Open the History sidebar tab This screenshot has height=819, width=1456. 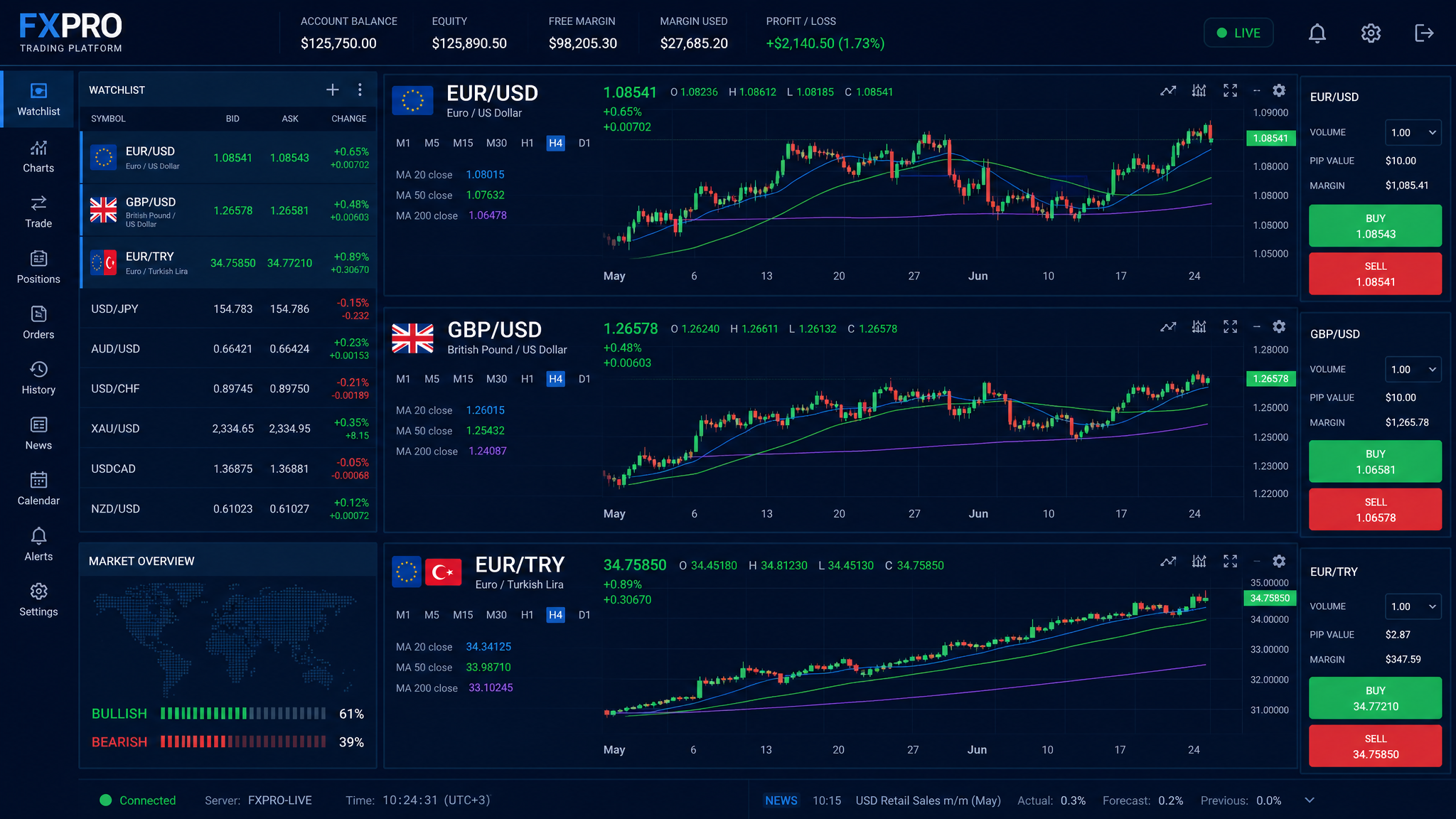click(38, 378)
